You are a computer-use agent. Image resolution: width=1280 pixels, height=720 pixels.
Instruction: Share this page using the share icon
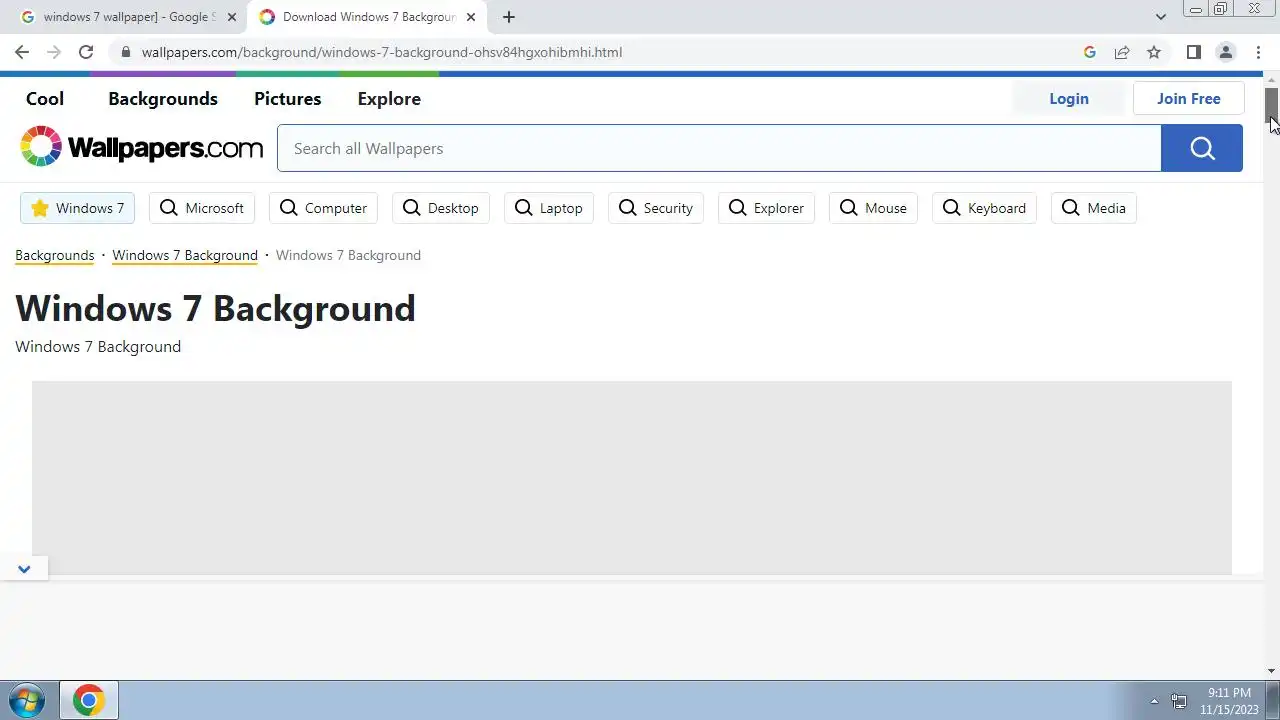point(1122,52)
